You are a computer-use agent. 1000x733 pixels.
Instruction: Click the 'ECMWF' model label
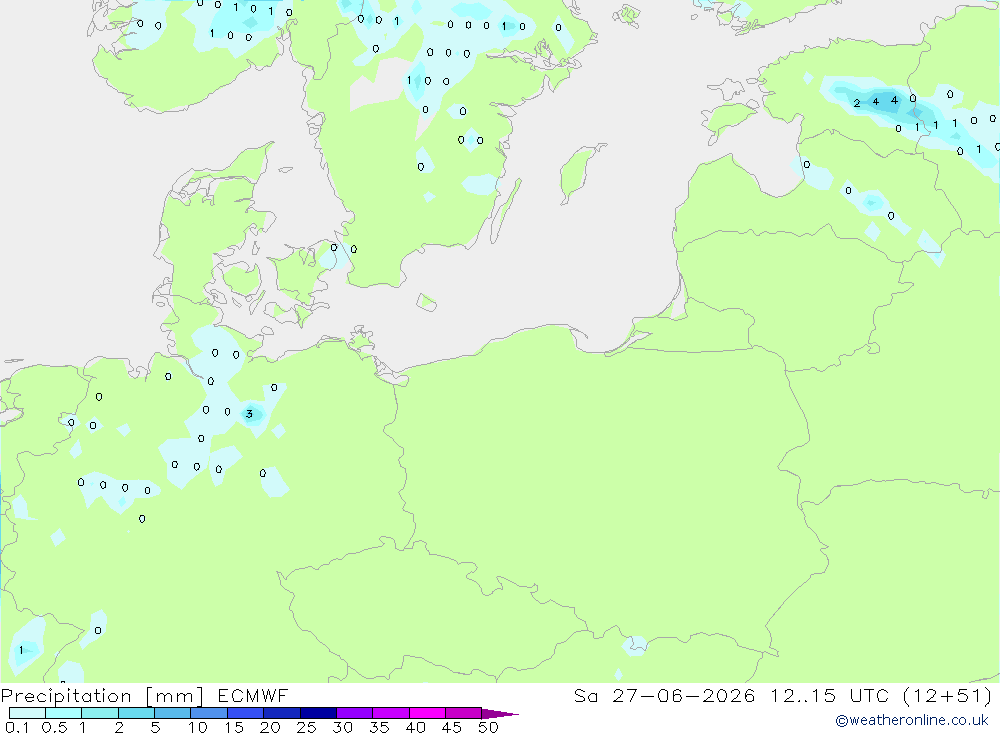click(x=253, y=696)
